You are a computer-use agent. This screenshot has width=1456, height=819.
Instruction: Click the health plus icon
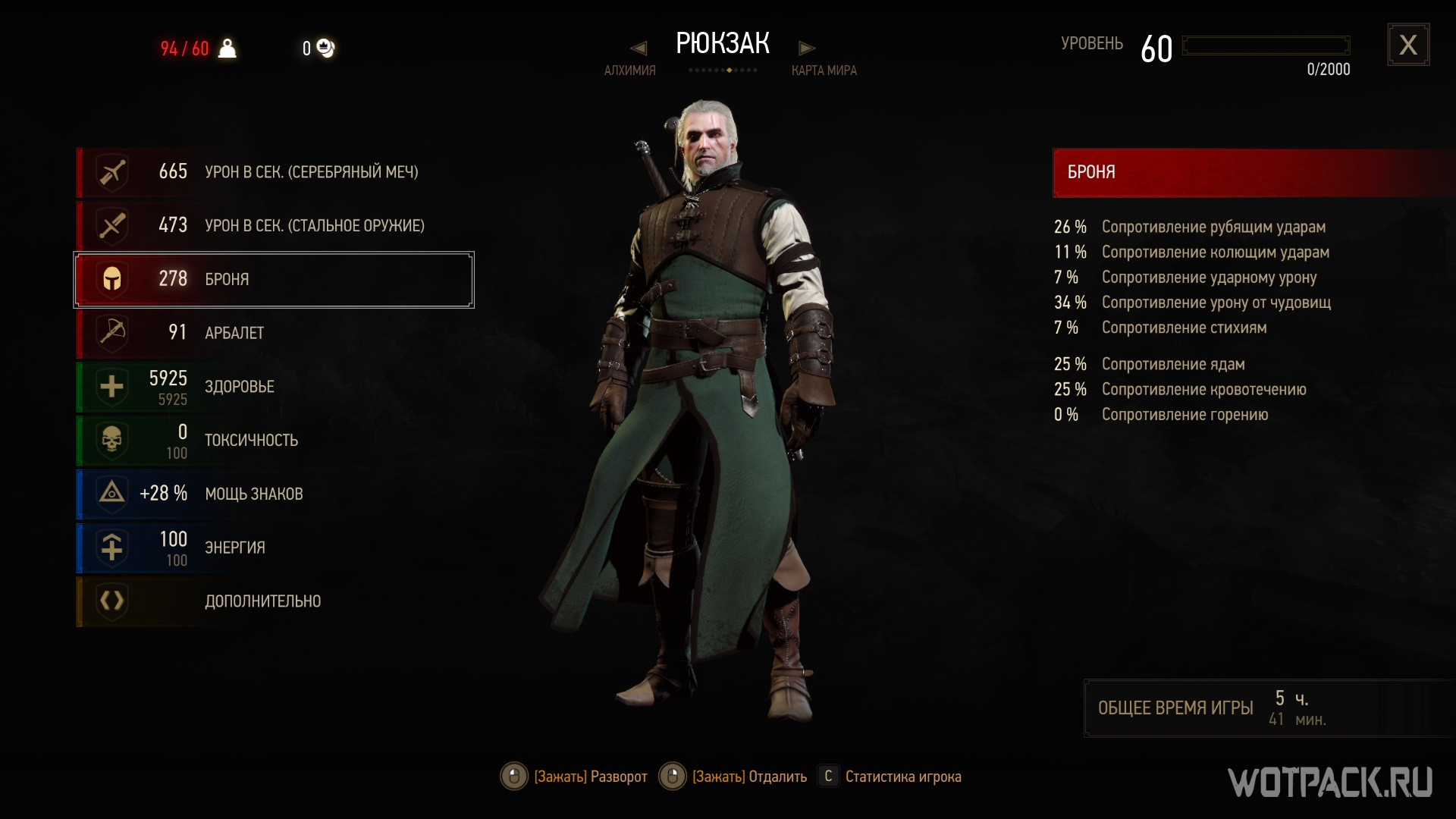[x=112, y=387]
